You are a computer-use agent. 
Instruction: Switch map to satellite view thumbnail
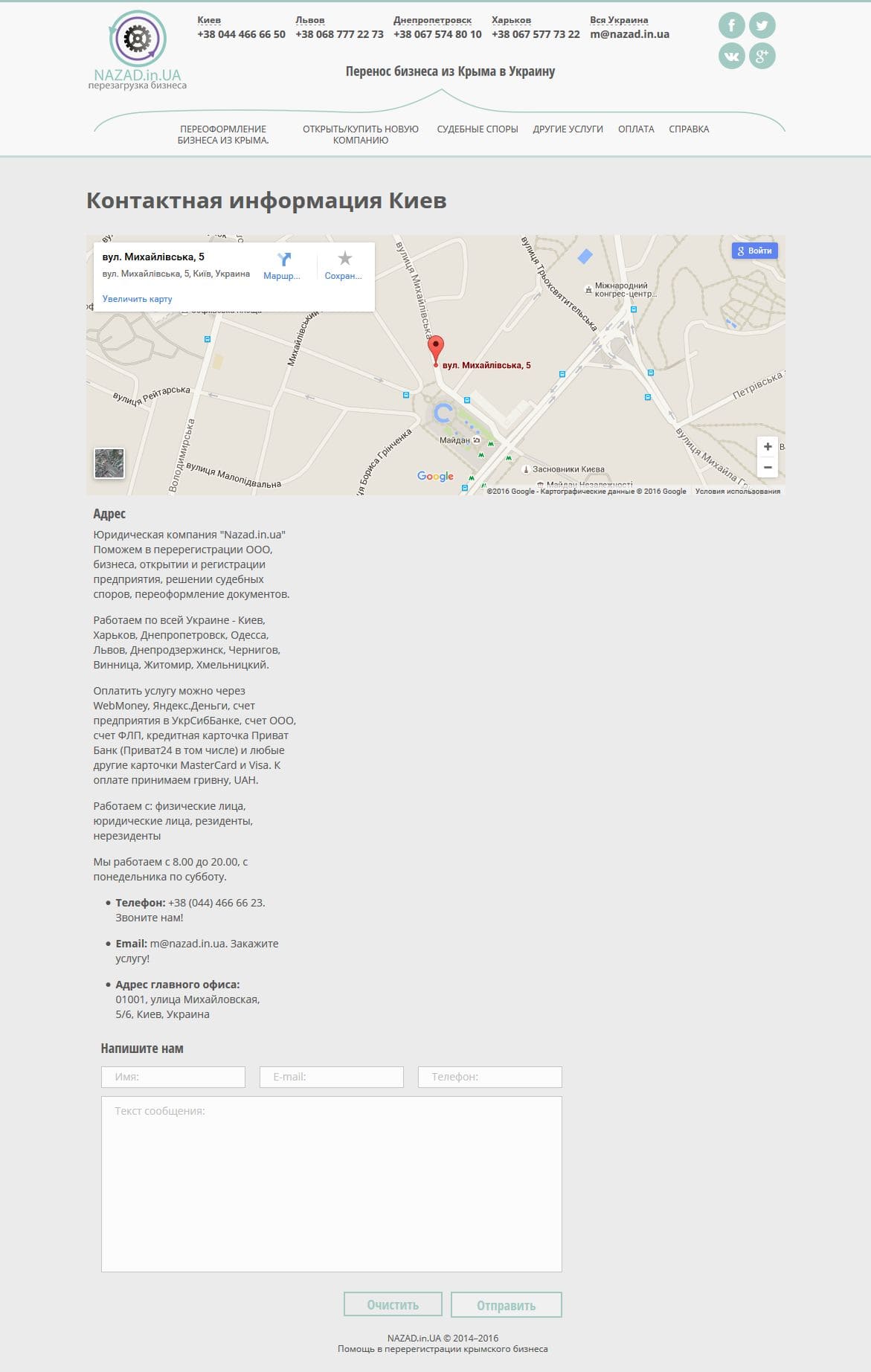pyautogui.click(x=109, y=463)
